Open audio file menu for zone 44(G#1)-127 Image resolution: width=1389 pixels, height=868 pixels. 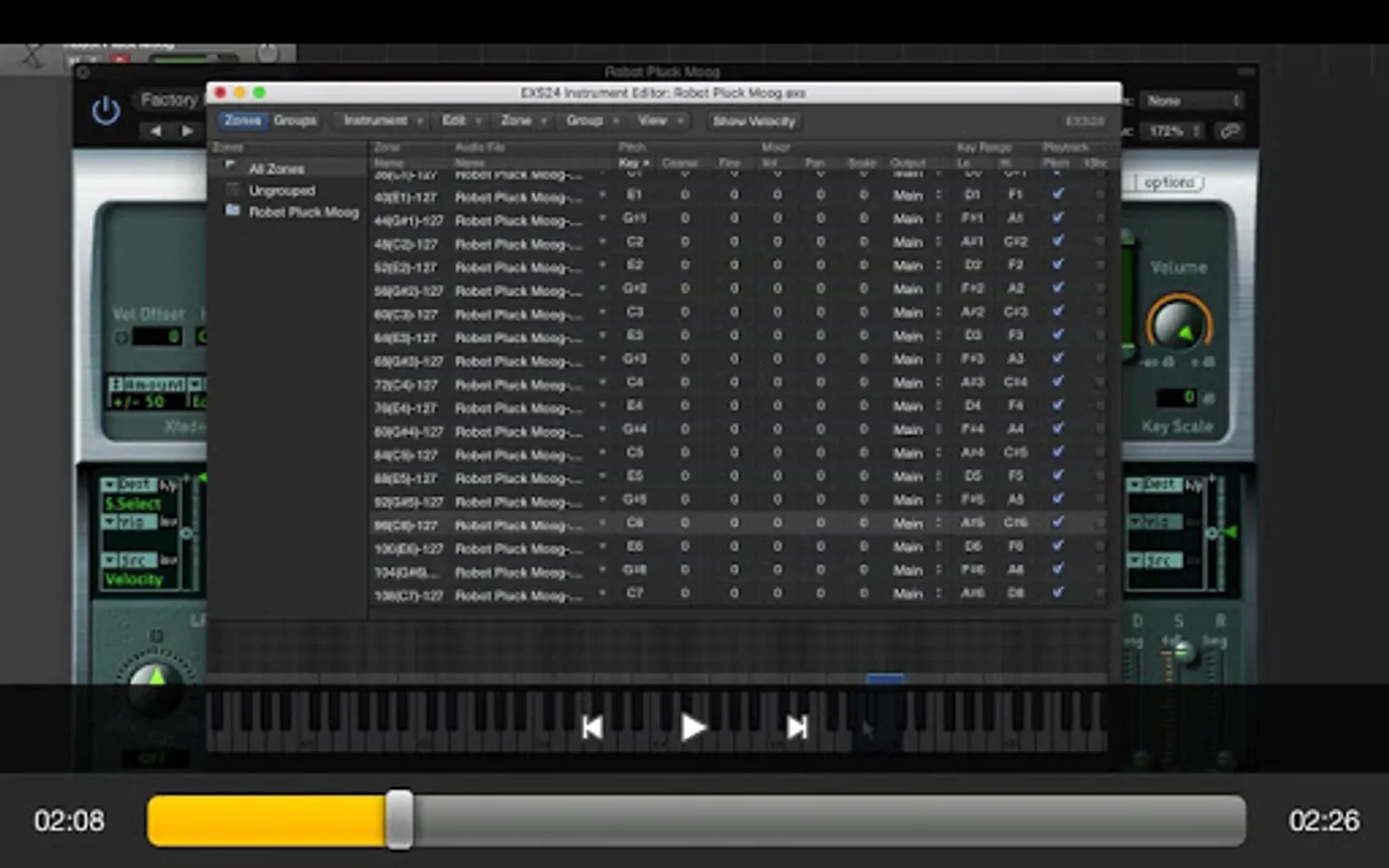click(x=602, y=219)
